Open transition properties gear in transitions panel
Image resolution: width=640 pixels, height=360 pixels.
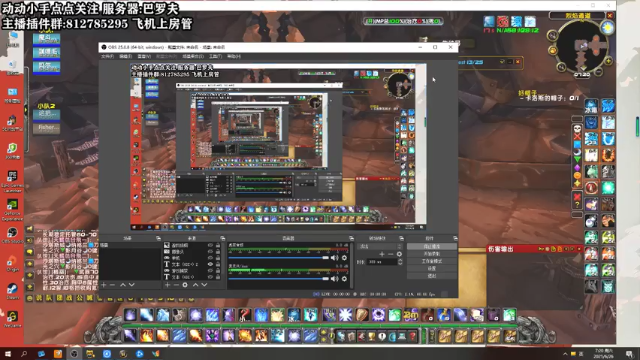click(399, 254)
